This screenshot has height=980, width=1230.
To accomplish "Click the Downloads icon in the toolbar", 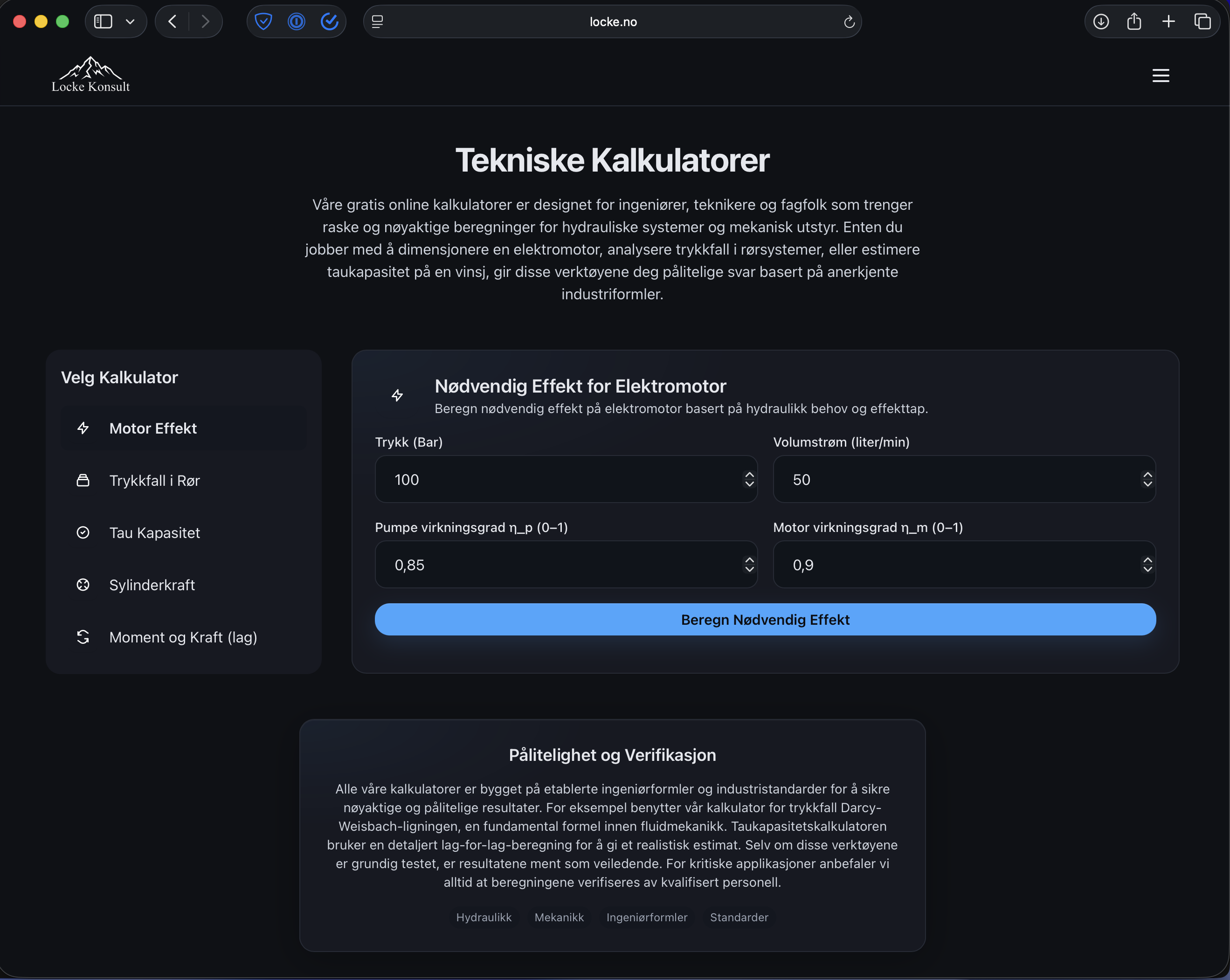I will (x=1100, y=21).
